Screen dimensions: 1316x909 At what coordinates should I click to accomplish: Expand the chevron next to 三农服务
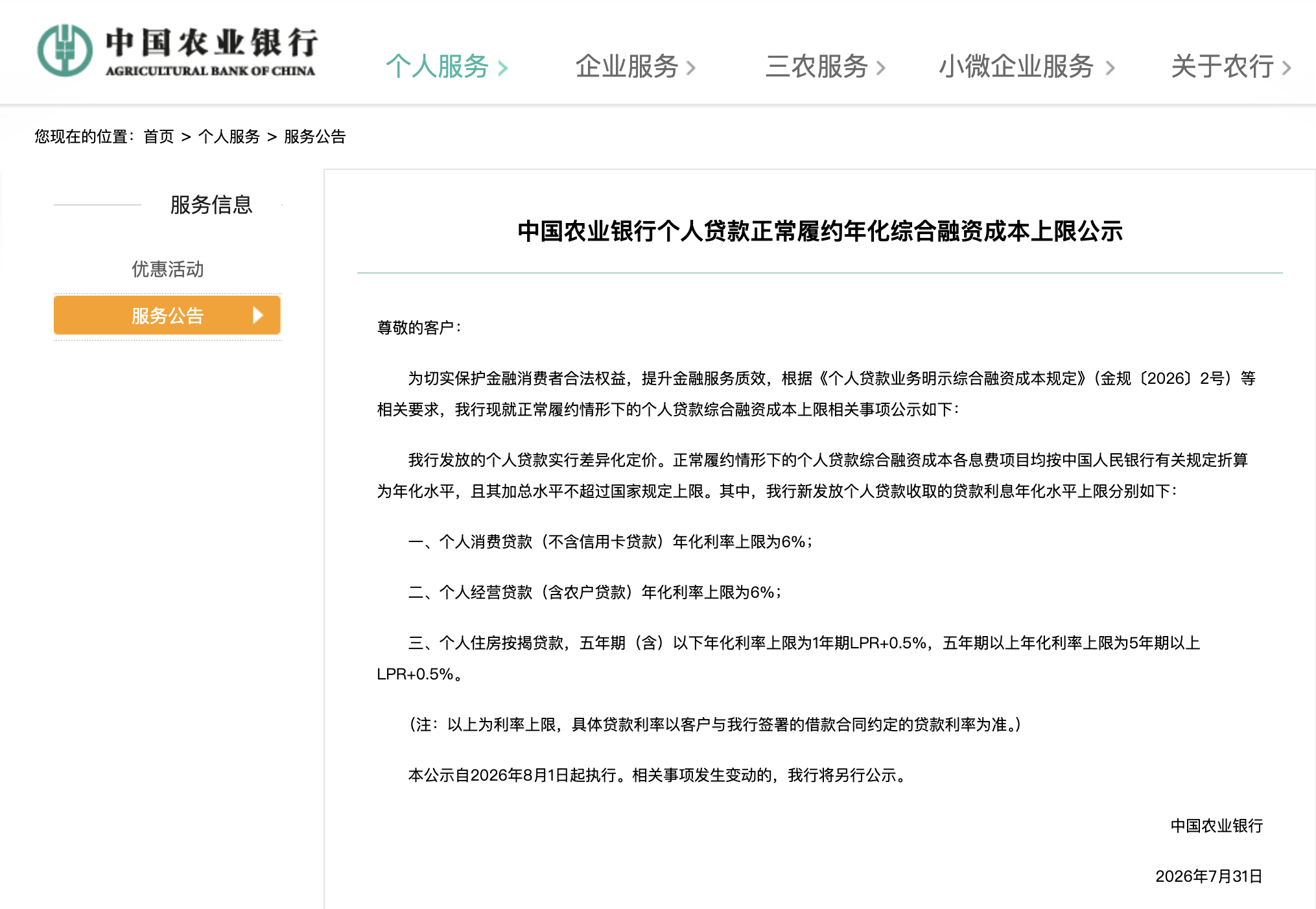pos(881,67)
